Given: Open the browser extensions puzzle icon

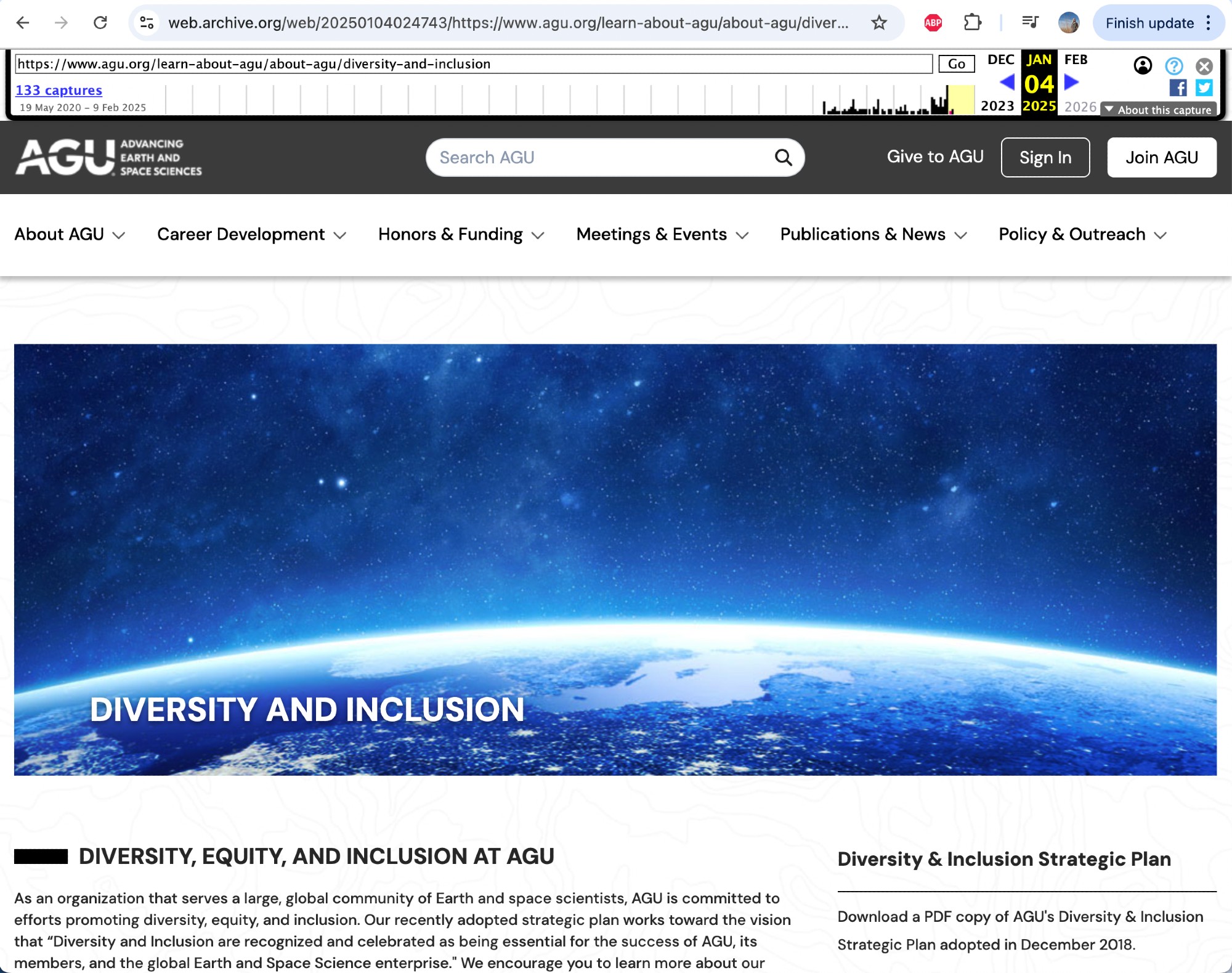Looking at the screenshot, I should click(972, 23).
